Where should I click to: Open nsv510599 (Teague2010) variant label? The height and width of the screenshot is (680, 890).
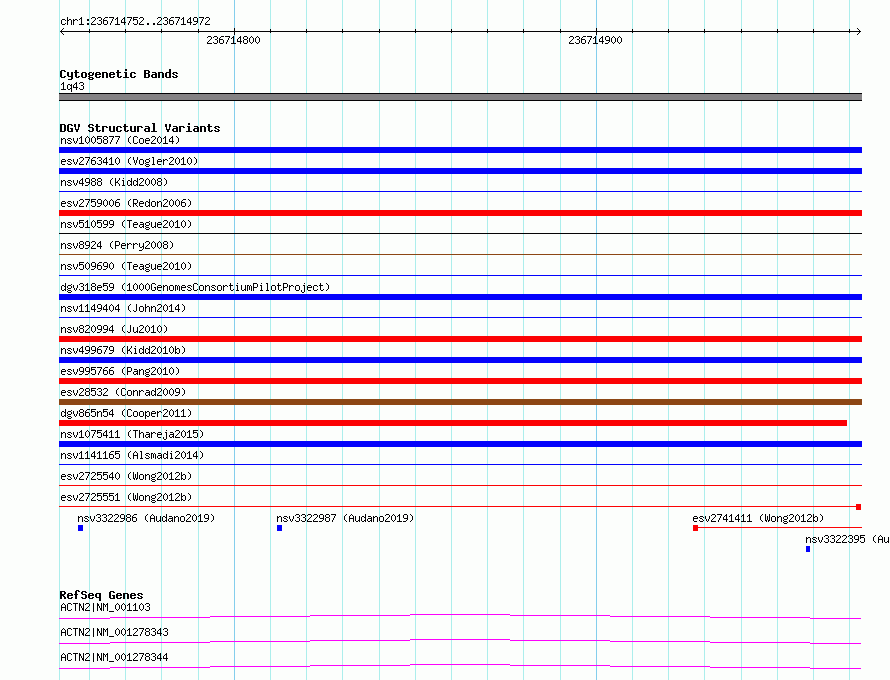[x=126, y=224]
